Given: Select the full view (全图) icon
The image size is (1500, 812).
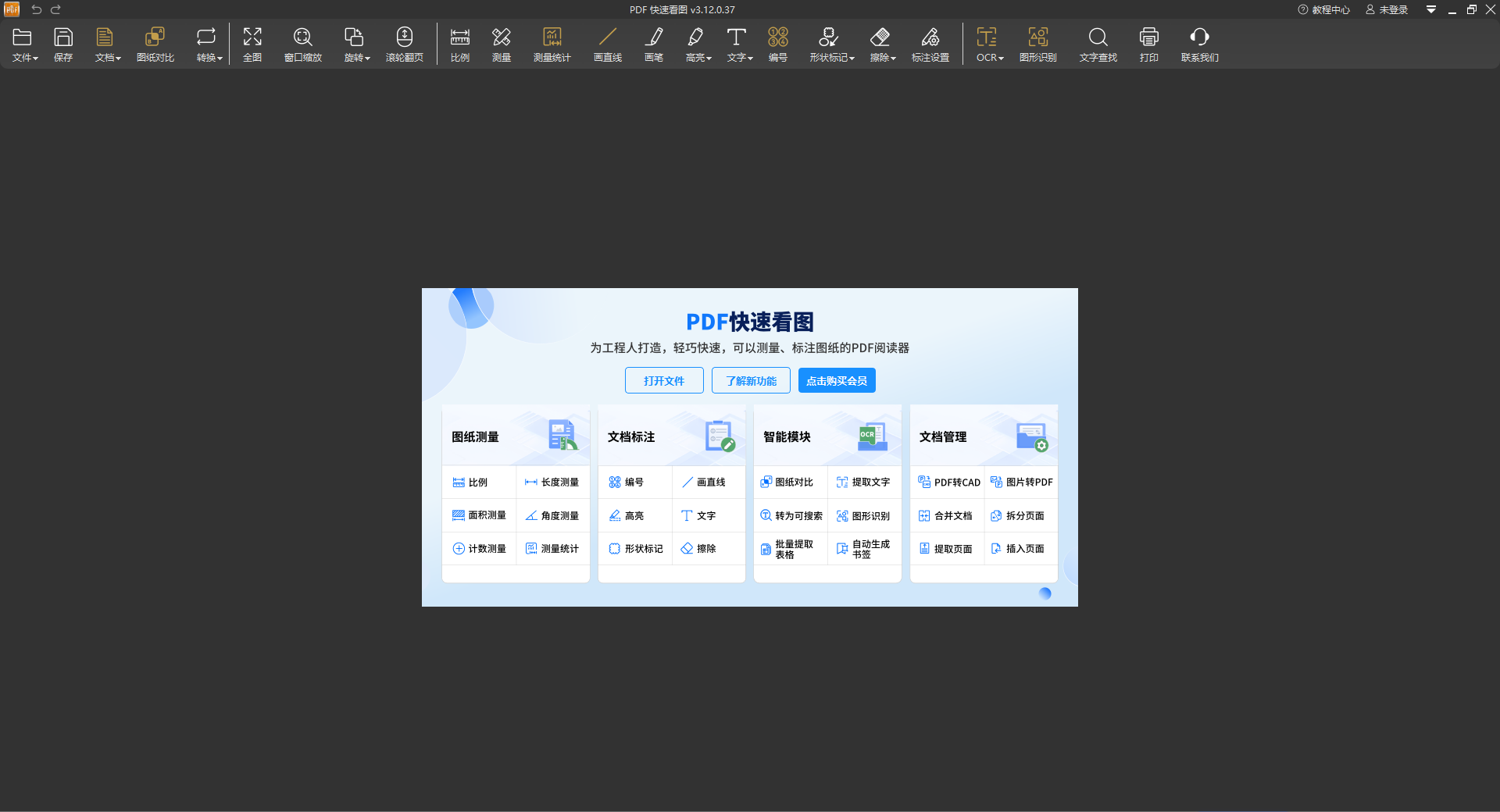Looking at the screenshot, I should point(252,45).
